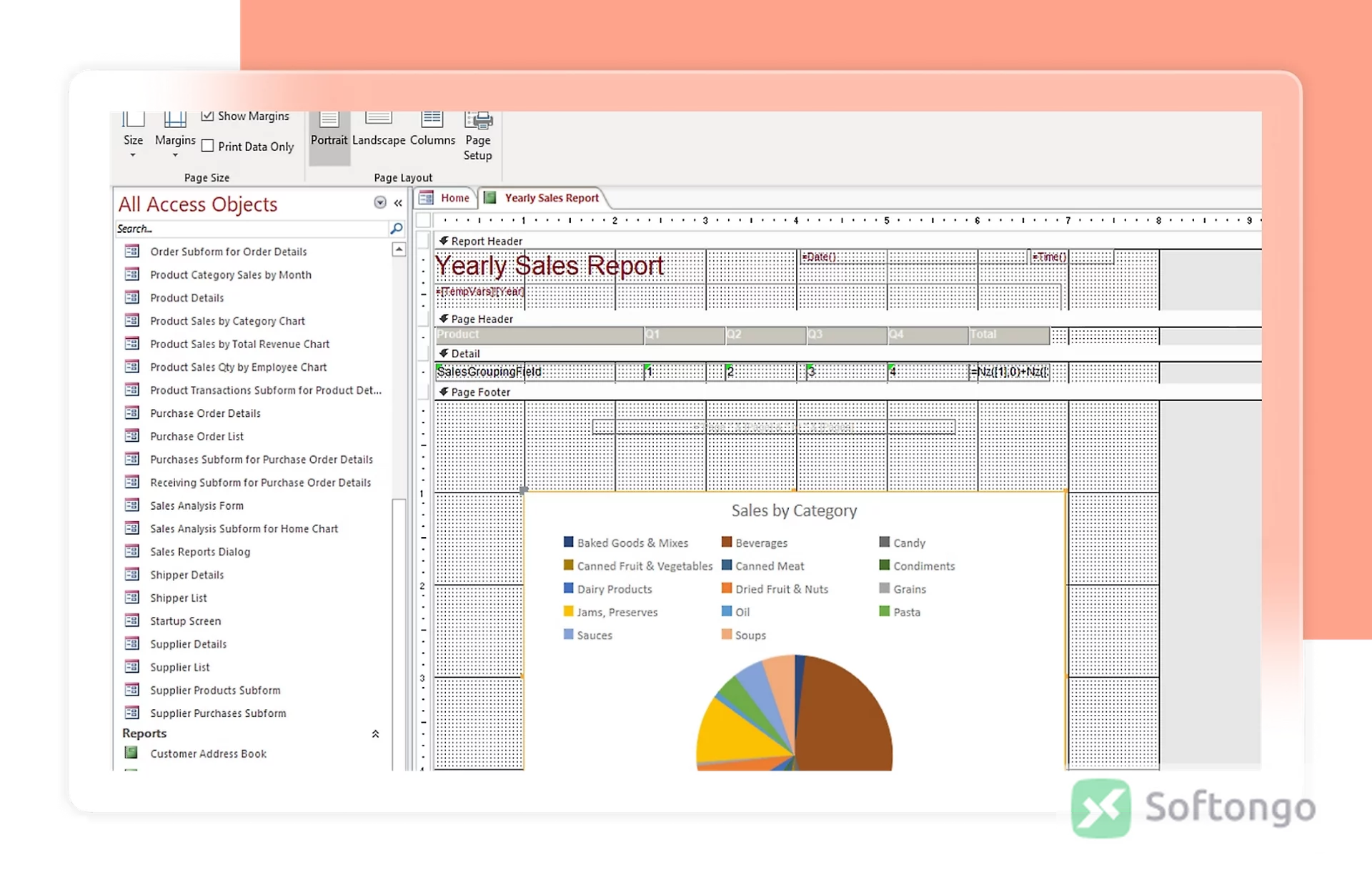
Task: Click the Customer Address Book report icon
Action: tap(131, 753)
